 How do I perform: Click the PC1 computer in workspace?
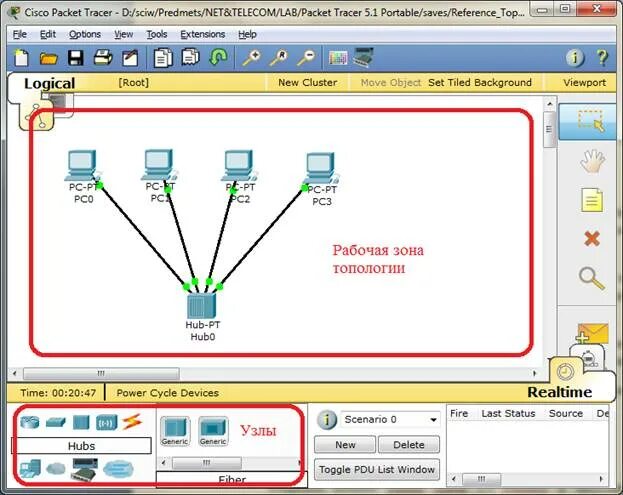pyautogui.click(x=159, y=164)
